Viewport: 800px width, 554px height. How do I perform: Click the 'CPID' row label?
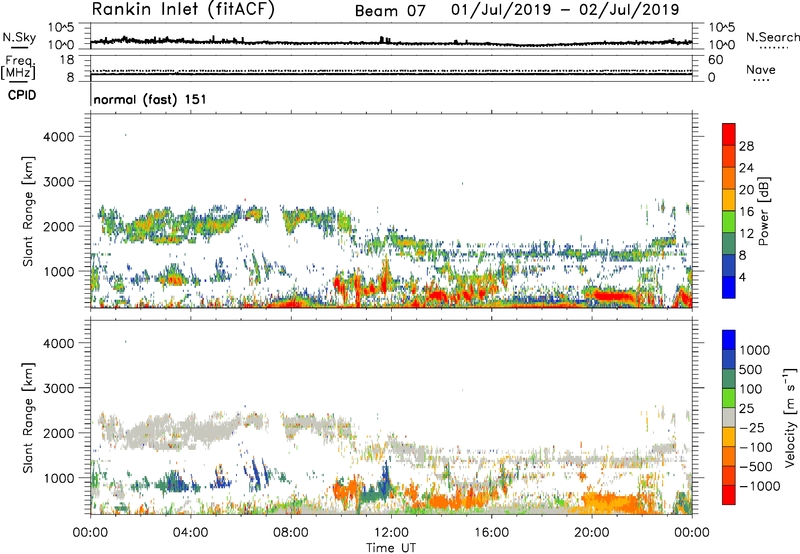click(22, 95)
